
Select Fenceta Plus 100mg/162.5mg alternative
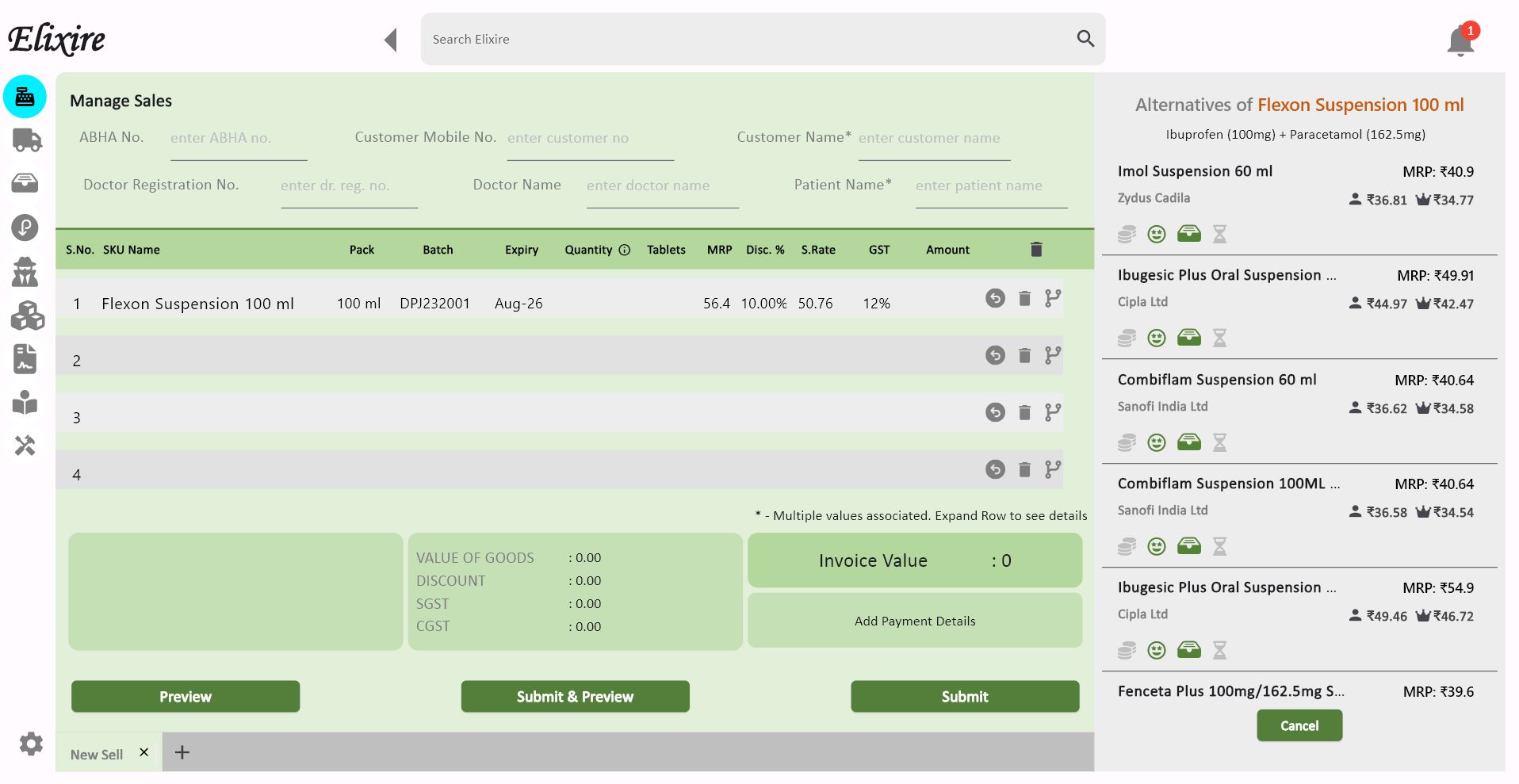point(1231,691)
